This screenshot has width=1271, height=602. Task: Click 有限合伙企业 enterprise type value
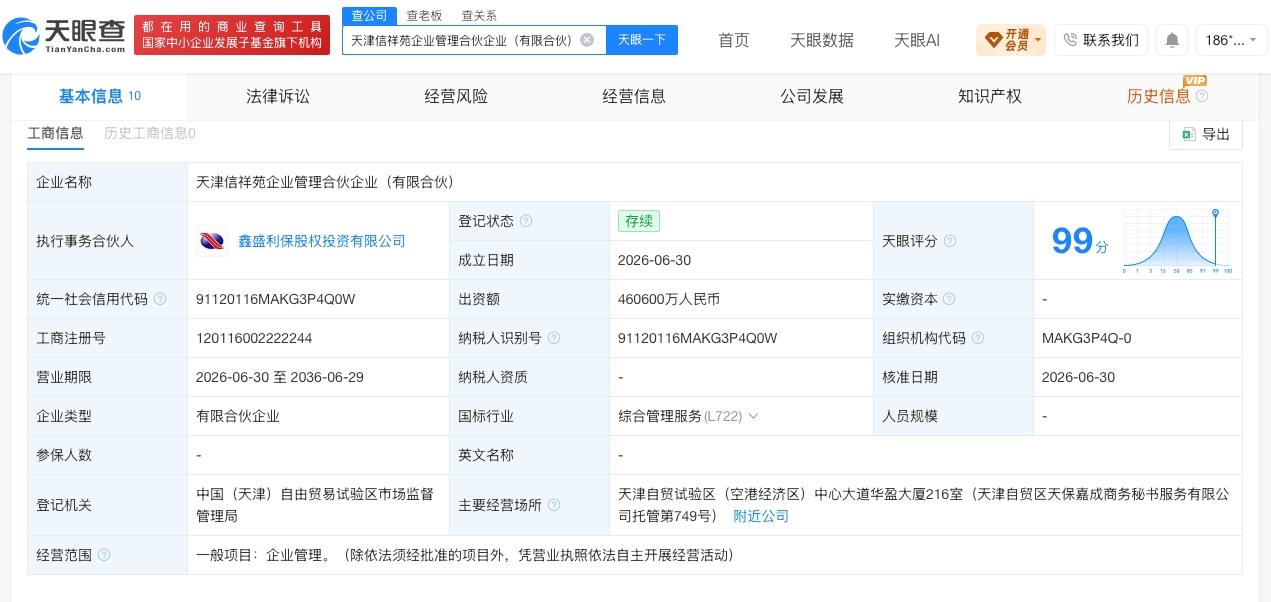coord(238,416)
